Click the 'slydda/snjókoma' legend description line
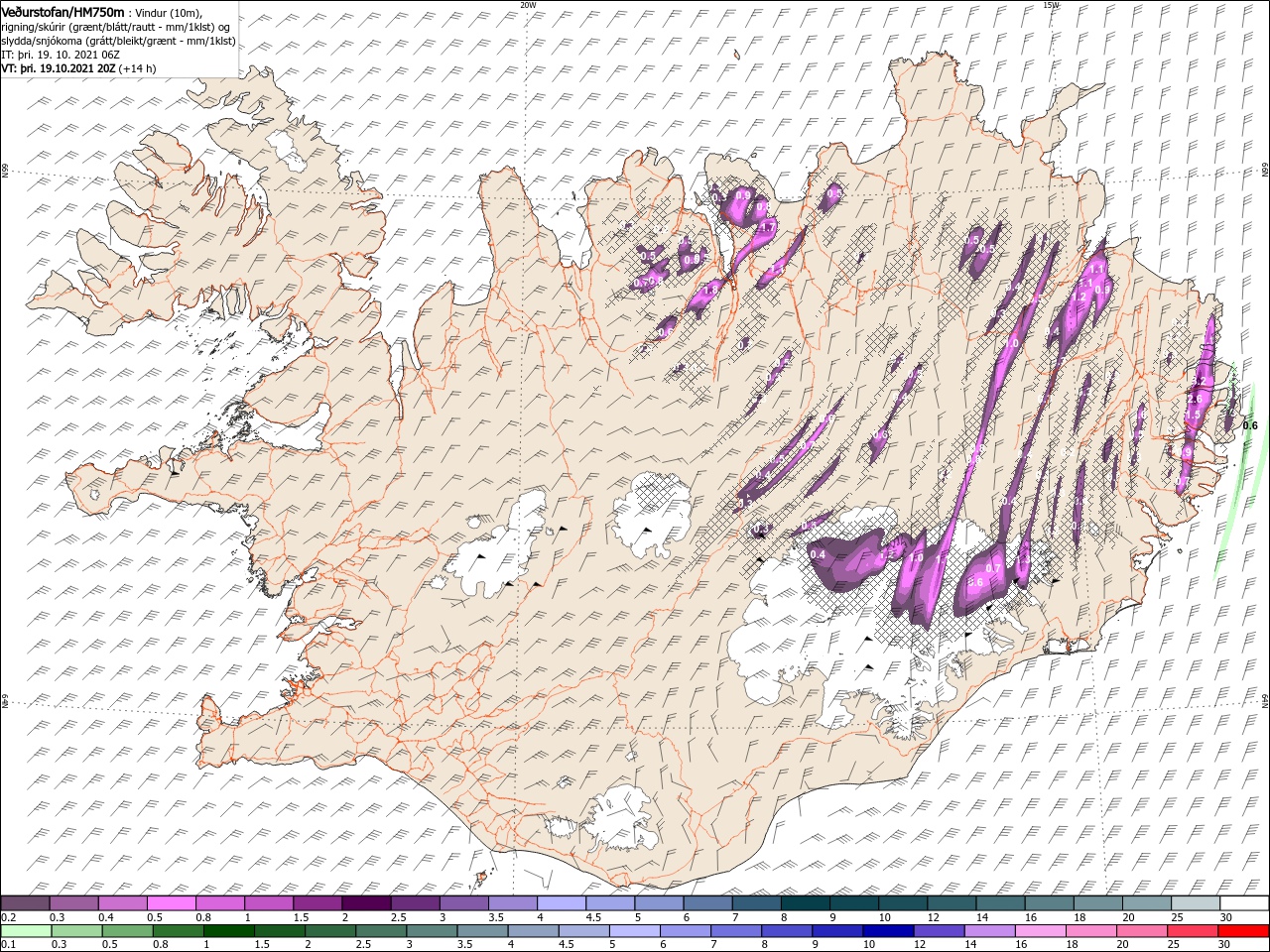The width and height of the screenshot is (1270, 952). [118, 41]
